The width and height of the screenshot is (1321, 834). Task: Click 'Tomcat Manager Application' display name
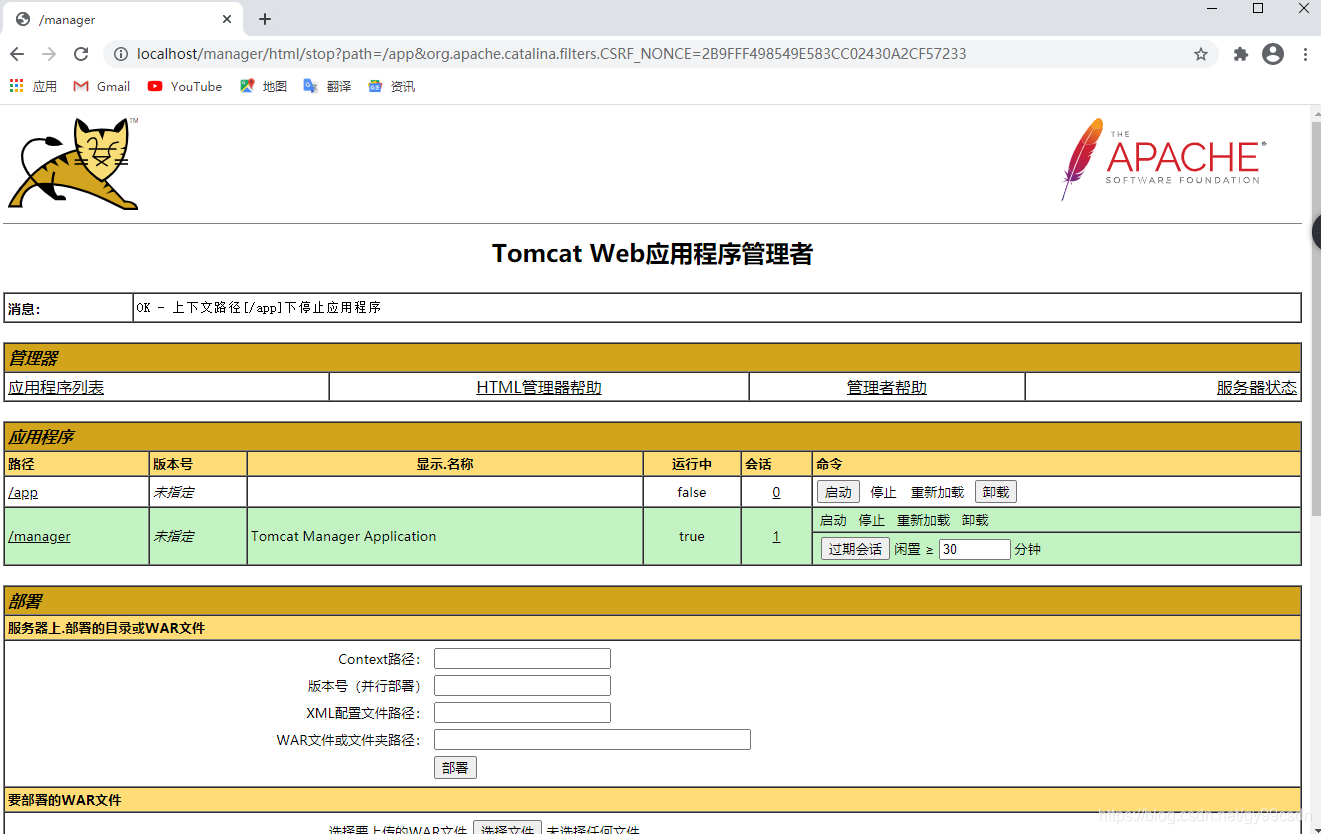tap(343, 536)
